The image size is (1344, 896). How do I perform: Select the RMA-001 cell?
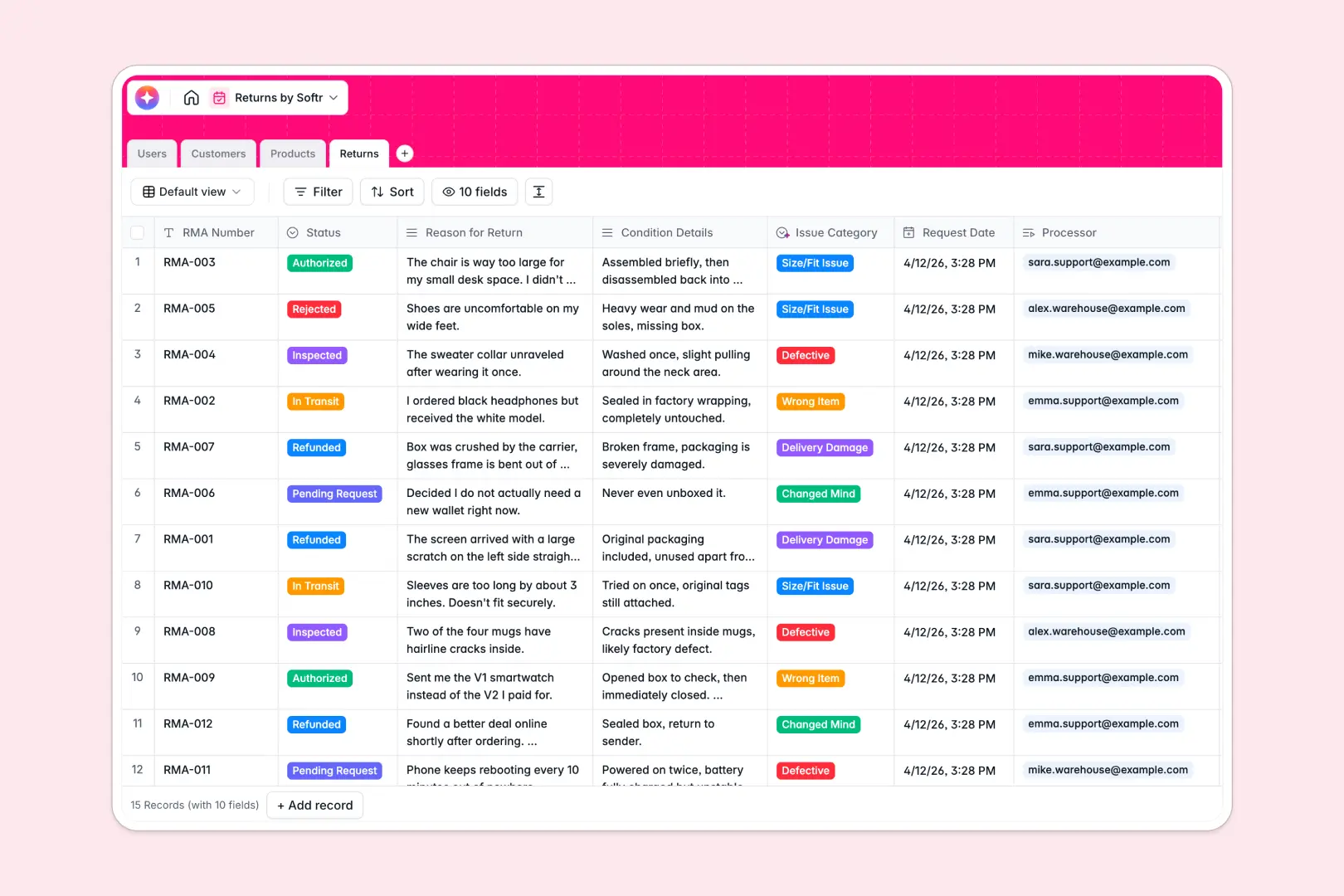point(216,548)
